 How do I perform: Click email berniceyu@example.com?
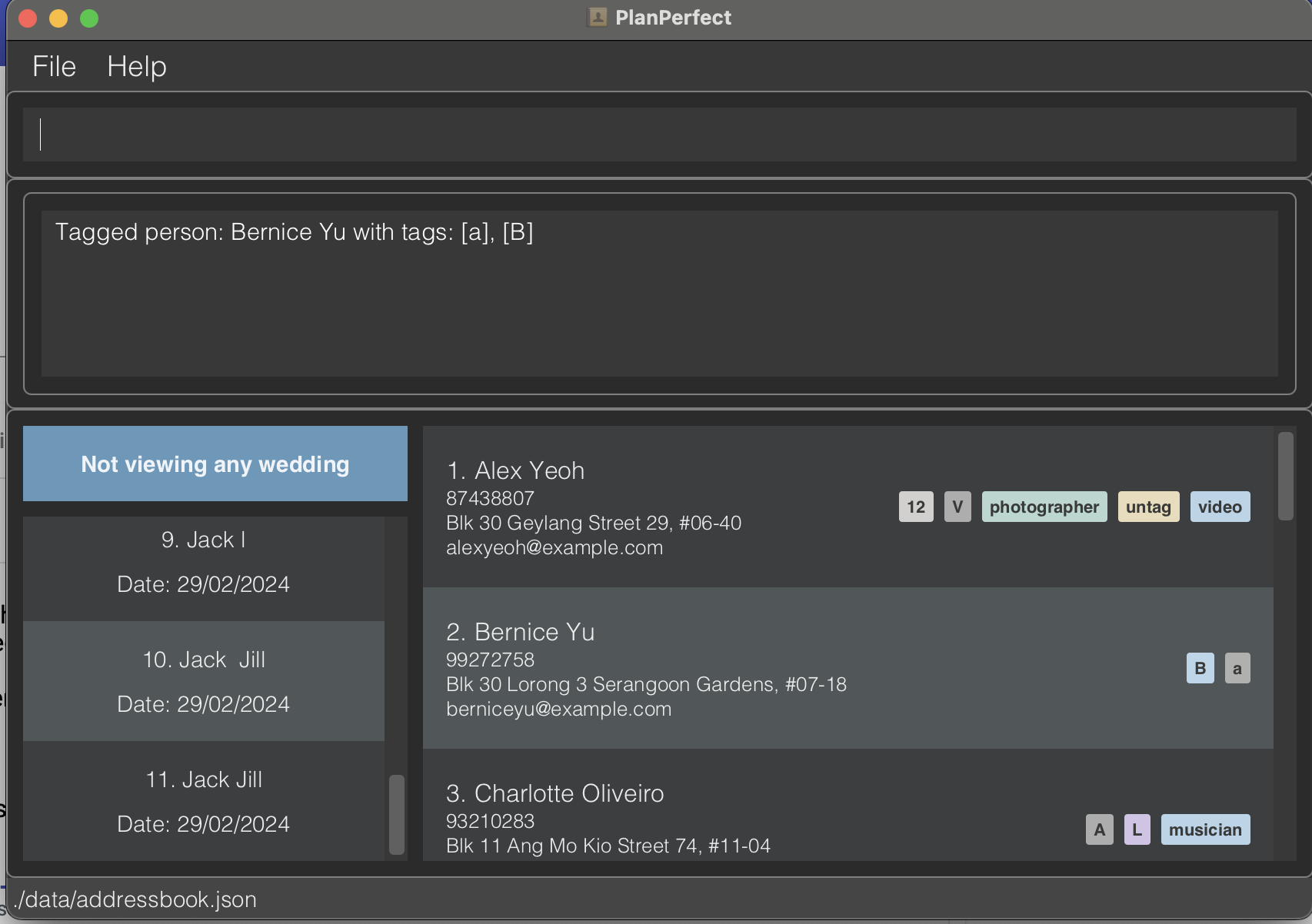coord(559,709)
